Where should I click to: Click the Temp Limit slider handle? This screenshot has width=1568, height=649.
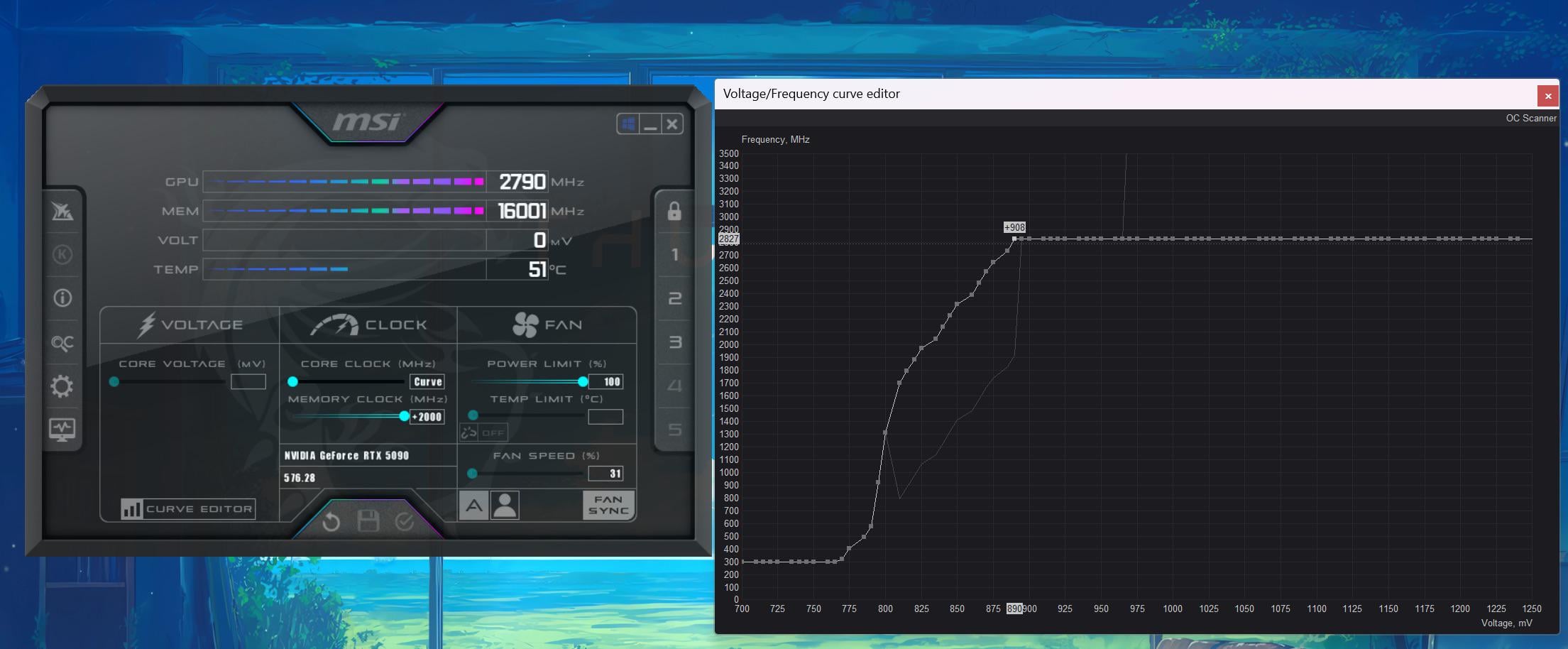pyautogui.click(x=473, y=415)
